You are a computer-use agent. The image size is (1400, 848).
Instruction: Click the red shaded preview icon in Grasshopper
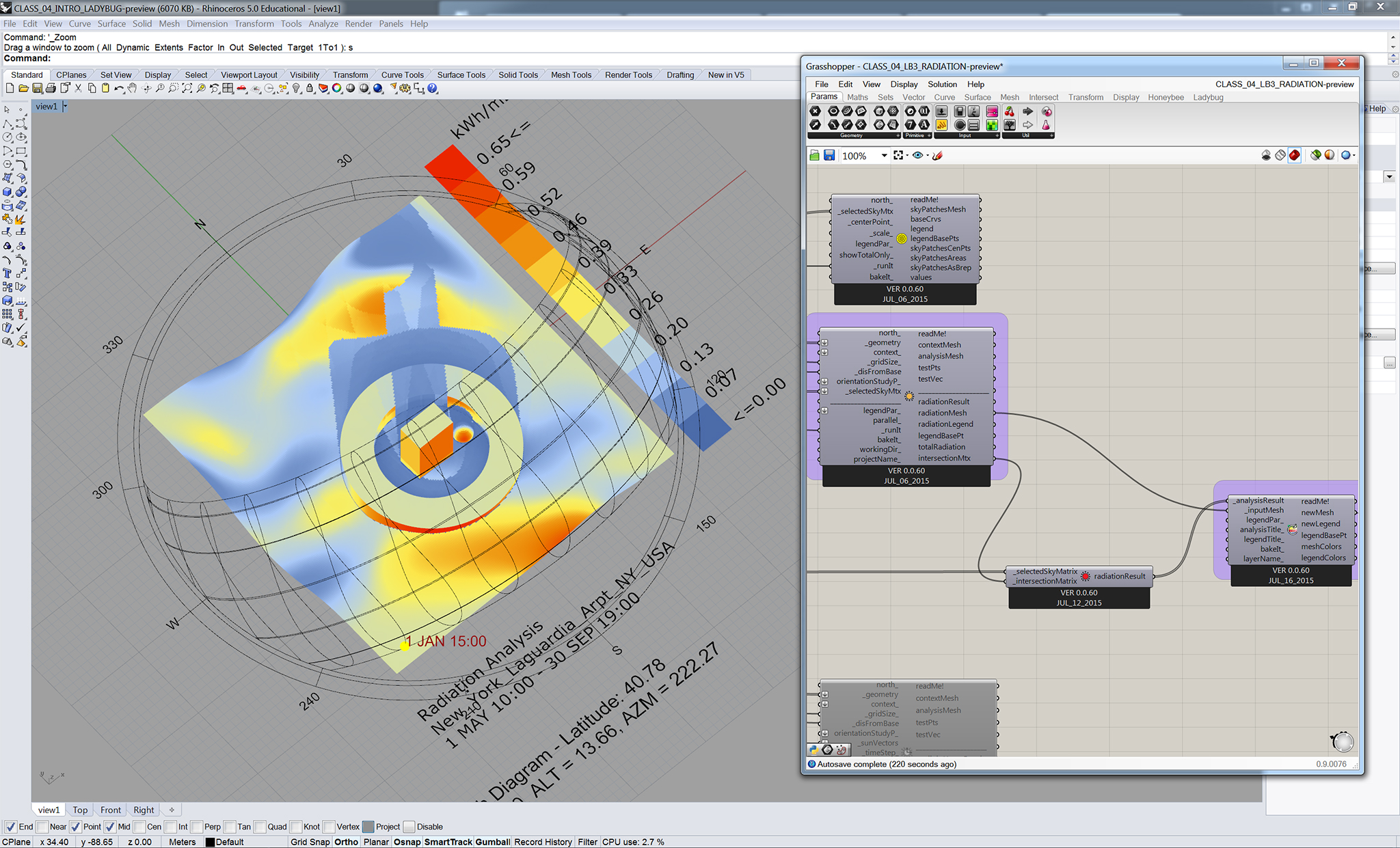pos(1294,156)
